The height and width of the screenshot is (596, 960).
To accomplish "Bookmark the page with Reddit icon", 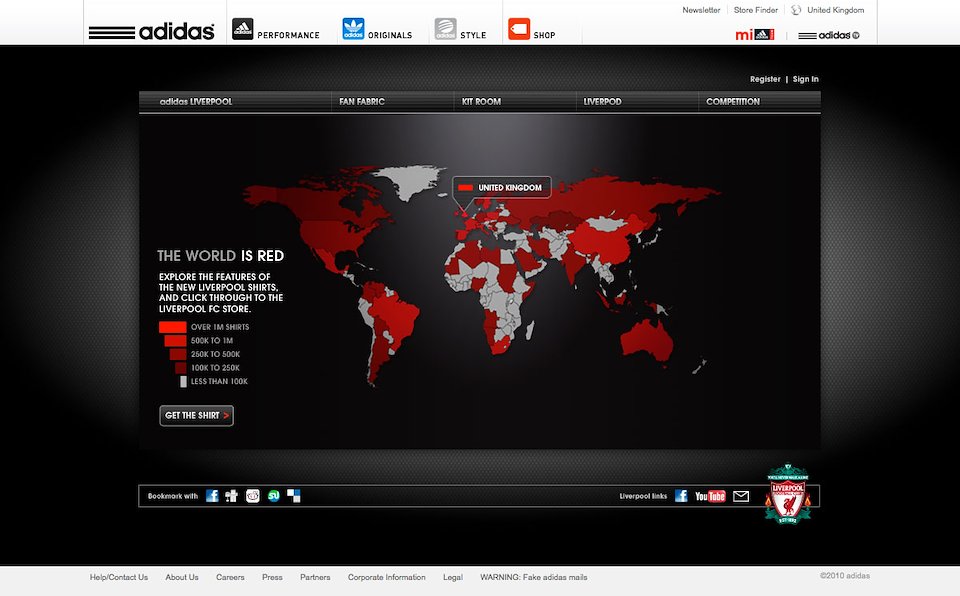I will 253,496.
